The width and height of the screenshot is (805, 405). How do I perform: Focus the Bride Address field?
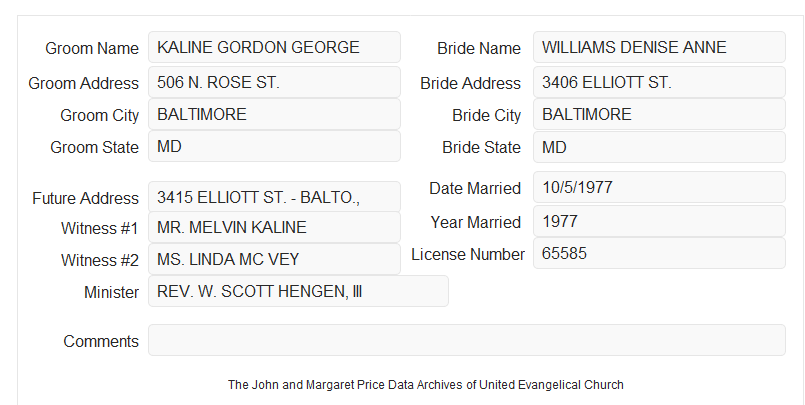(659, 82)
